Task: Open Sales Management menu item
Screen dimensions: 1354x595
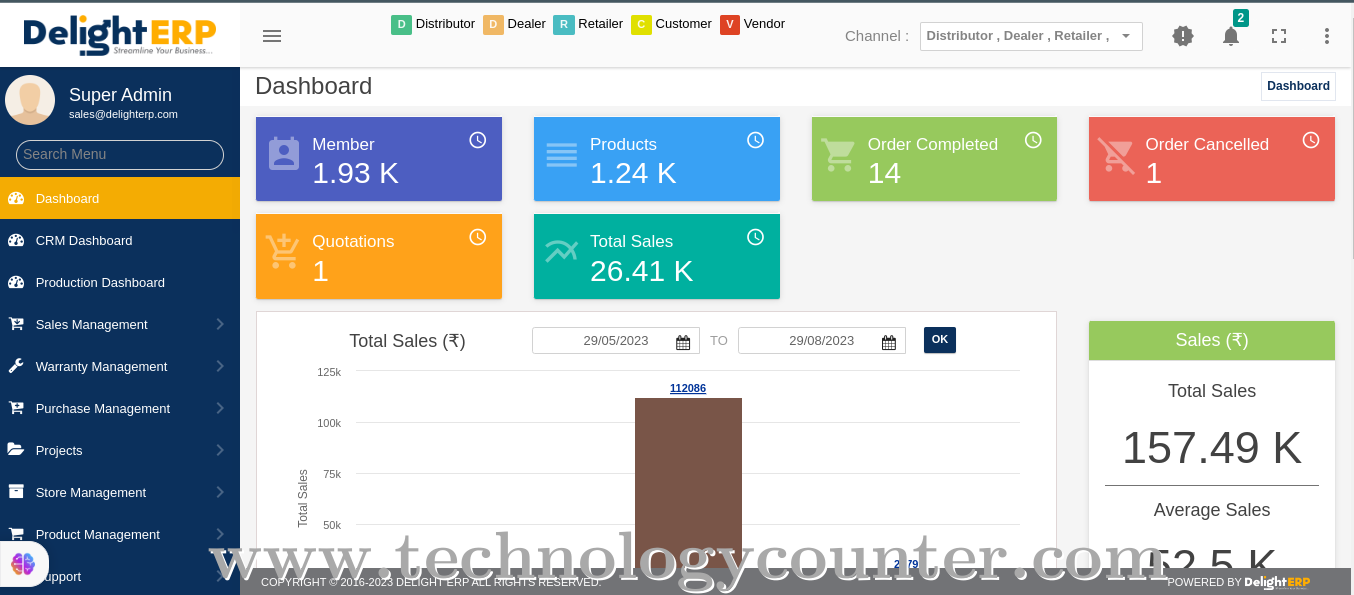Action: 120,324
